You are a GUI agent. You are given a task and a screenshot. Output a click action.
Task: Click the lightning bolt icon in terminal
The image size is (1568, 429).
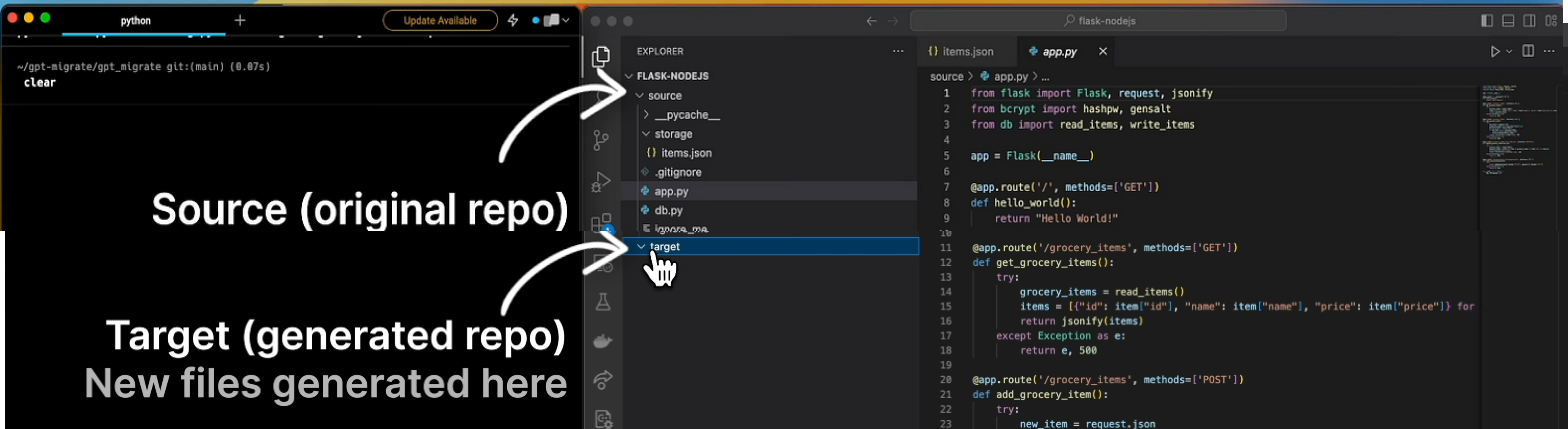click(513, 20)
